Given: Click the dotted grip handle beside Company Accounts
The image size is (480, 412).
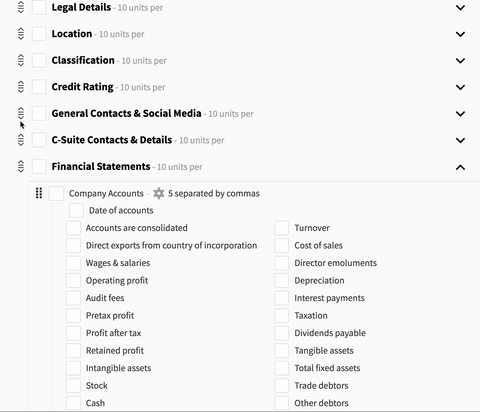Looking at the screenshot, I should [39, 193].
